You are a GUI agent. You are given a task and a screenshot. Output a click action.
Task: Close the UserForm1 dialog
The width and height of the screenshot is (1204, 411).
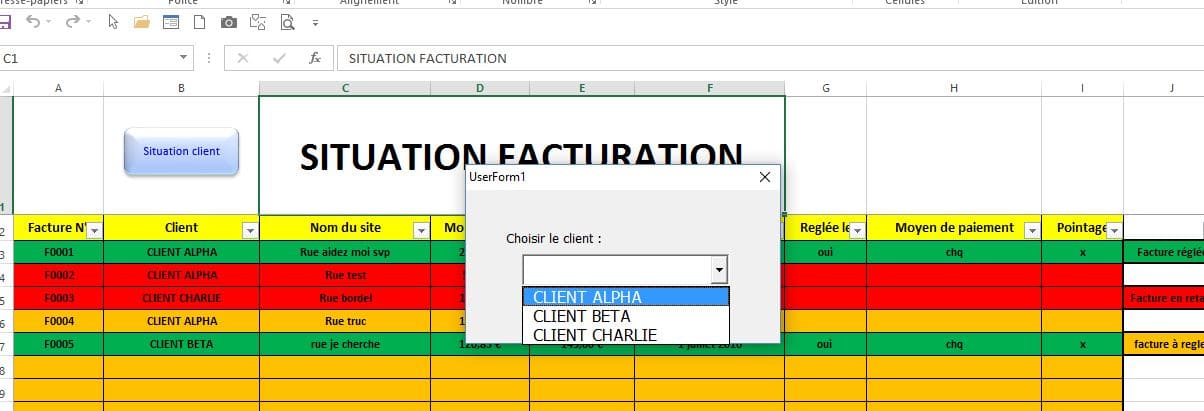pyautogui.click(x=765, y=177)
